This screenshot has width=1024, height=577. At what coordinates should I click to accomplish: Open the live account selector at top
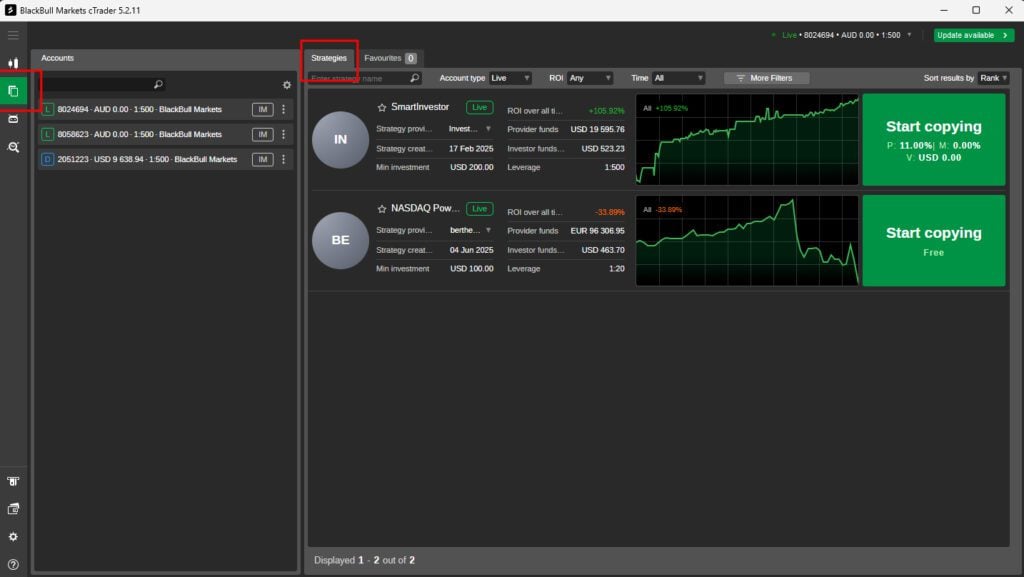841,35
